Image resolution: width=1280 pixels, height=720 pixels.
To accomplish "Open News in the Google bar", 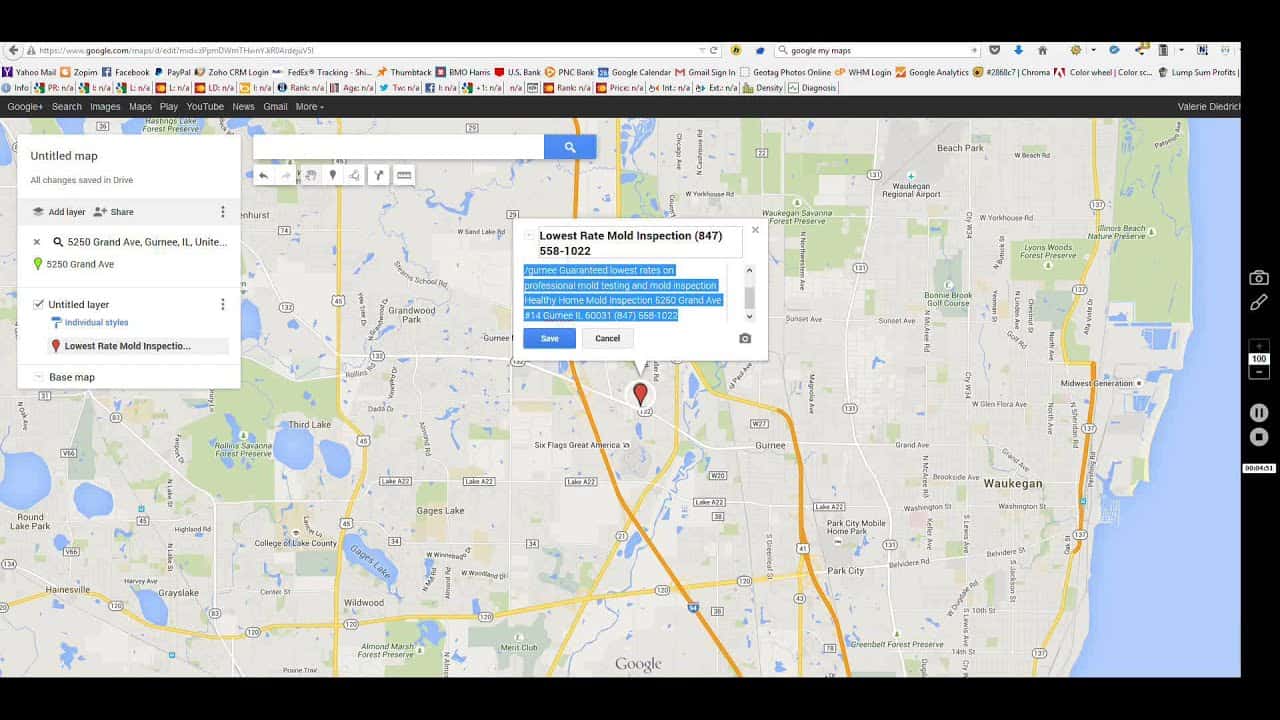I will pos(243,107).
